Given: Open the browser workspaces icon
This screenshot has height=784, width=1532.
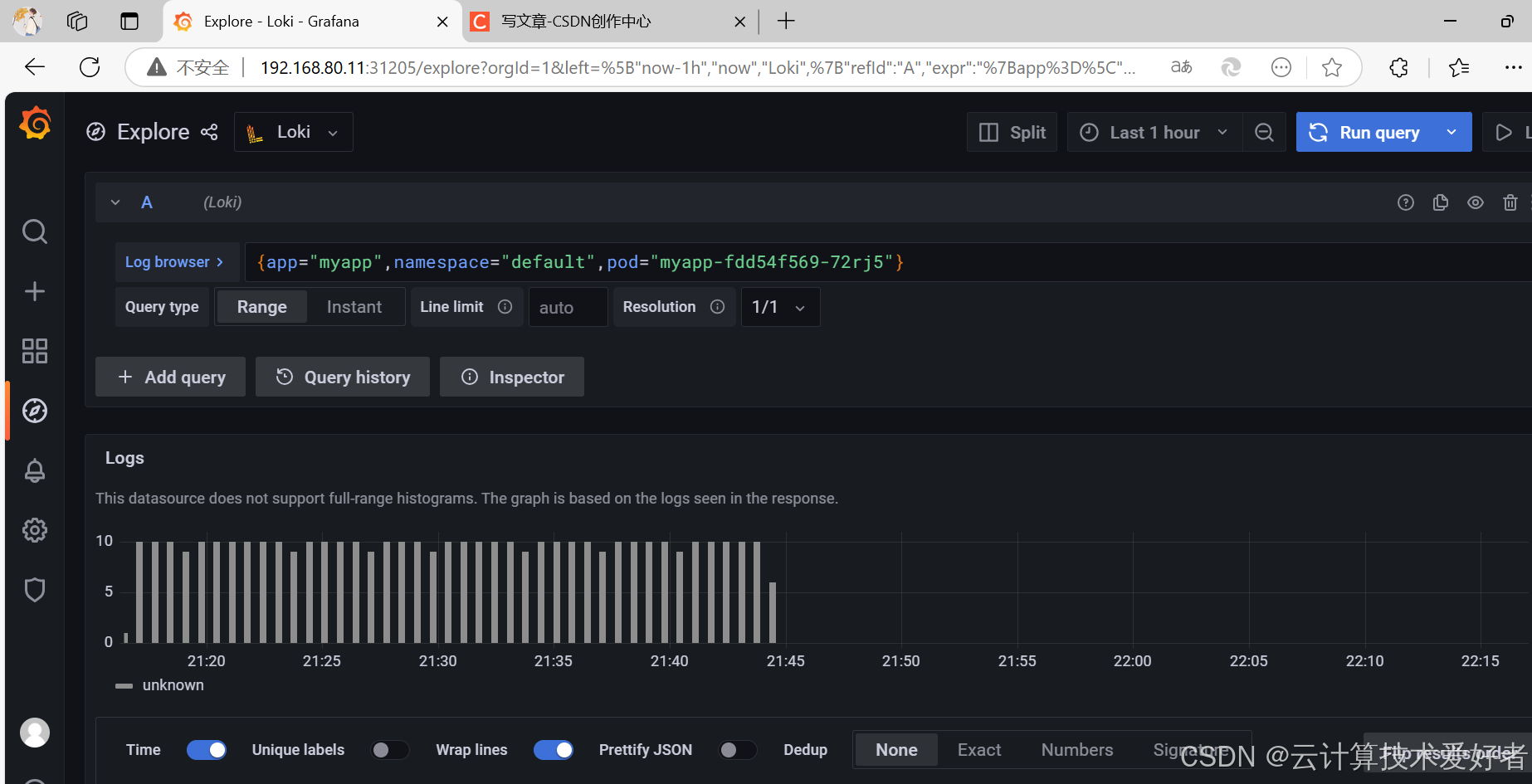Looking at the screenshot, I should [77, 22].
